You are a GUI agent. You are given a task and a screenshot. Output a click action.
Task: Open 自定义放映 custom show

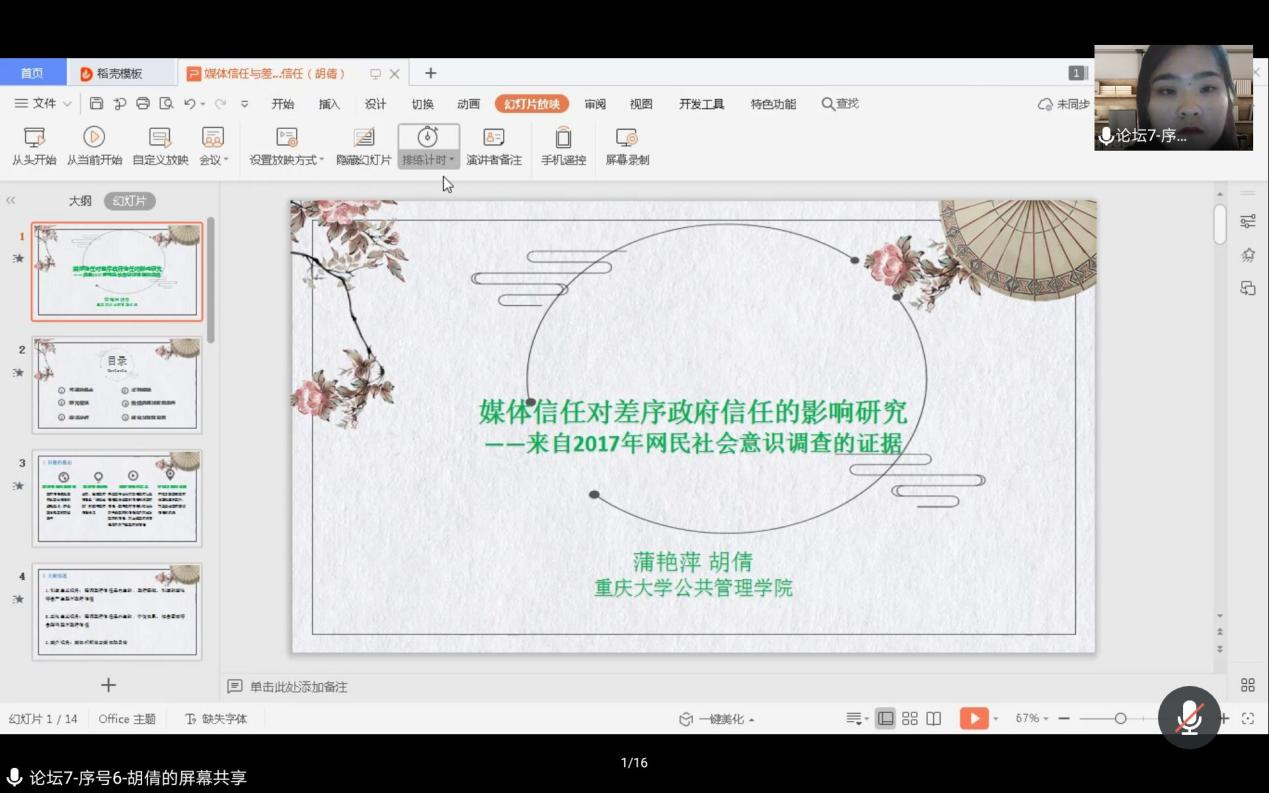pyautogui.click(x=160, y=138)
